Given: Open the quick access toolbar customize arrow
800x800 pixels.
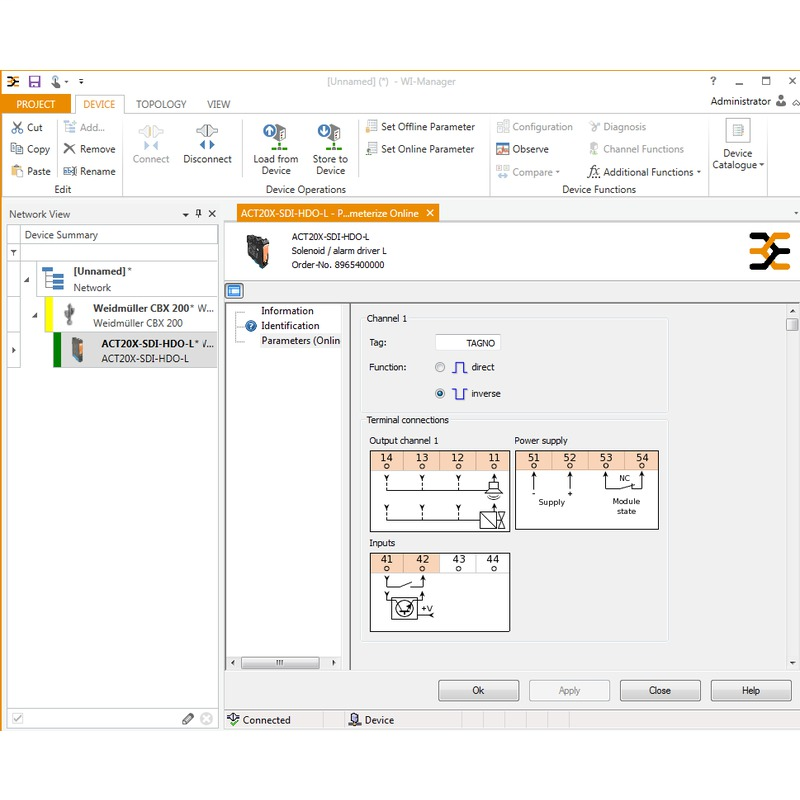Looking at the screenshot, I should (x=81, y=82).
